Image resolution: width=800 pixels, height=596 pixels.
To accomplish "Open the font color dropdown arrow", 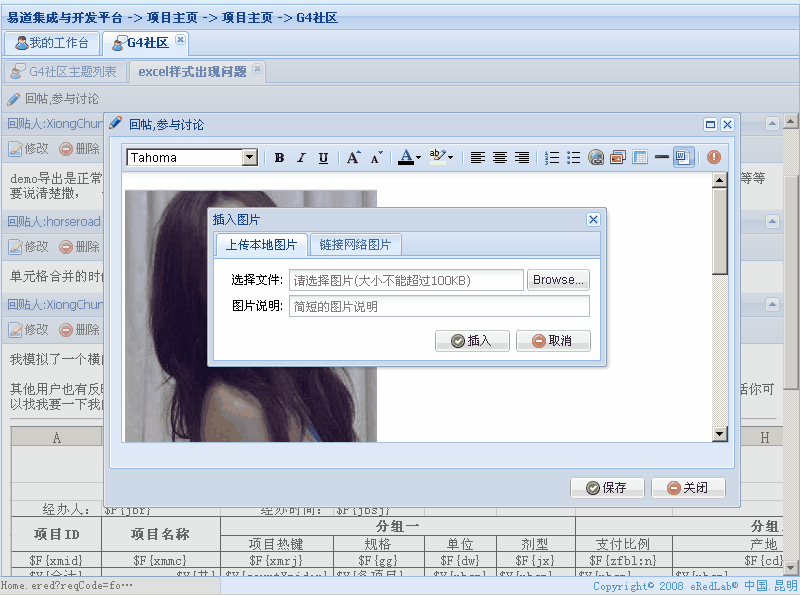I will tap(417, 157).
